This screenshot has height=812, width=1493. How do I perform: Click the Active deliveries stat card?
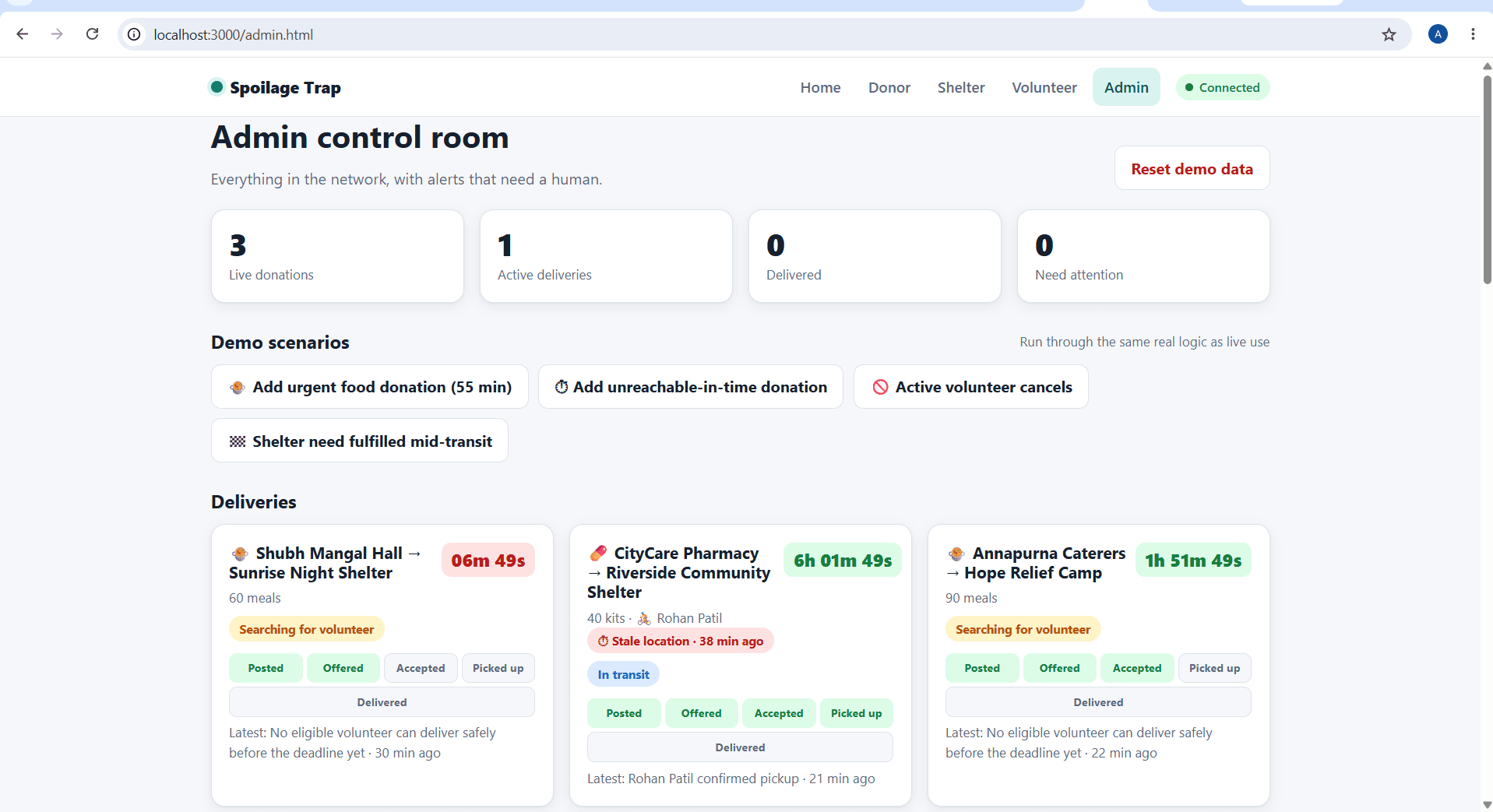point(606,256)
